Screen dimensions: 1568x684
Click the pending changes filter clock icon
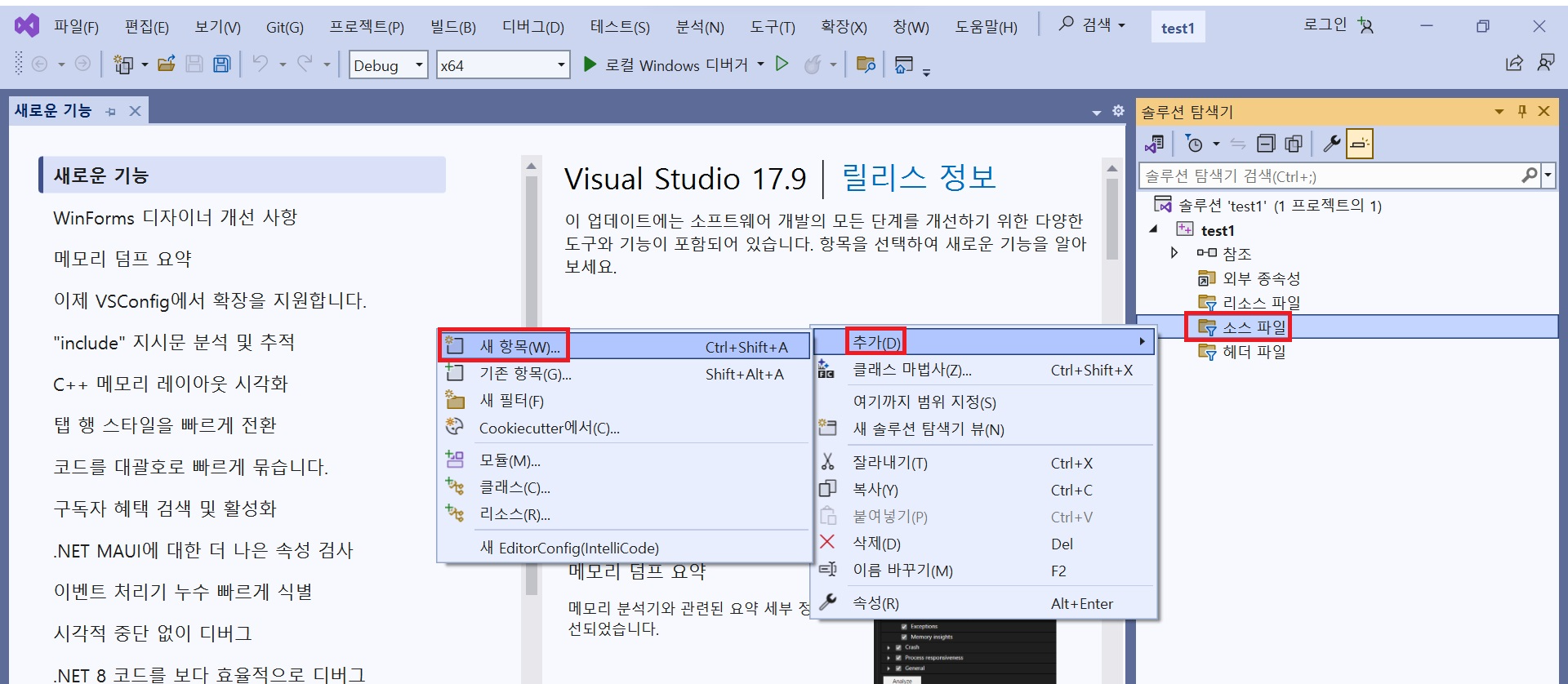tap(1194, 144)
